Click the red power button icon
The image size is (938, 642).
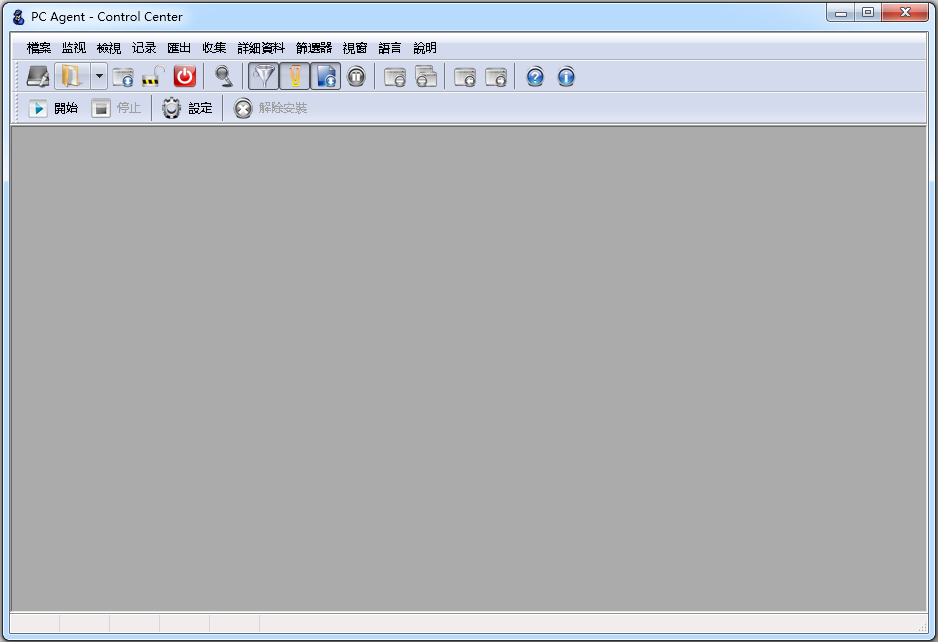(x=185, y=77)
